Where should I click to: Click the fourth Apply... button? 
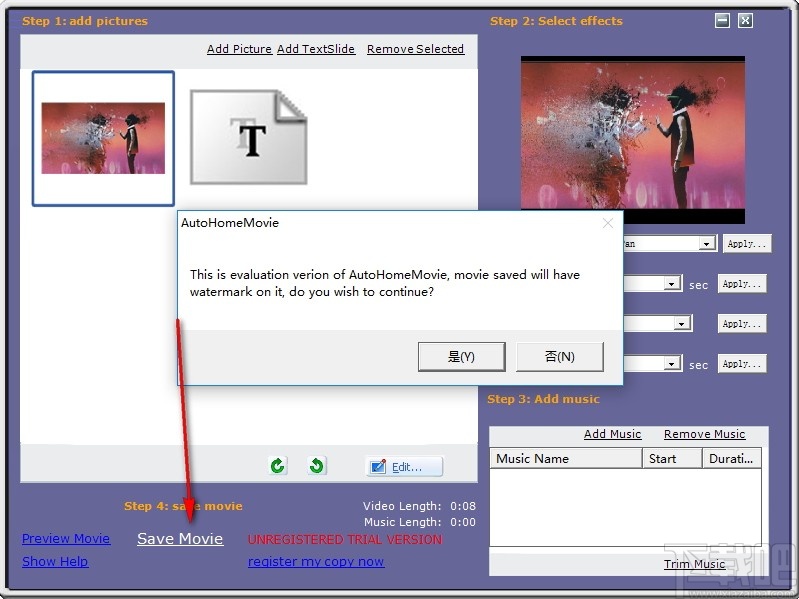pyautogui.click(x=742, y=364)
